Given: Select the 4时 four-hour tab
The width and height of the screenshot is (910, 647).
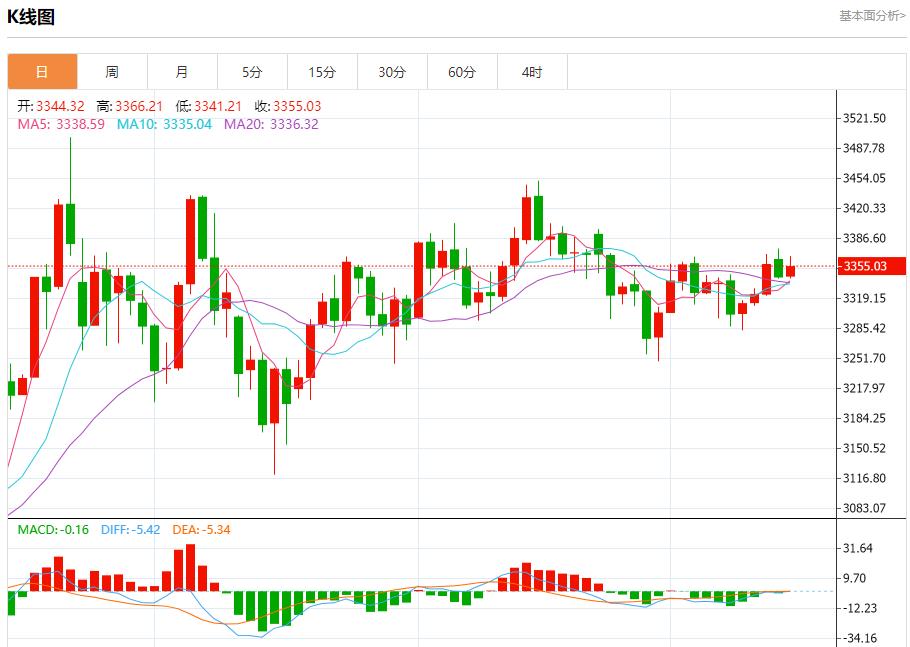Looking at the screenshot, I should (x=532, y=72).
